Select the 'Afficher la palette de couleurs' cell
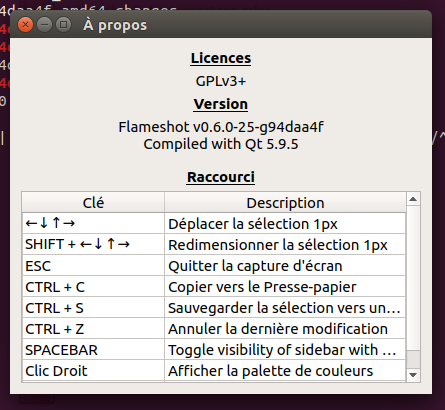This screenshot has height=410, width=445. pyautogui.click(x=285, y=371)
